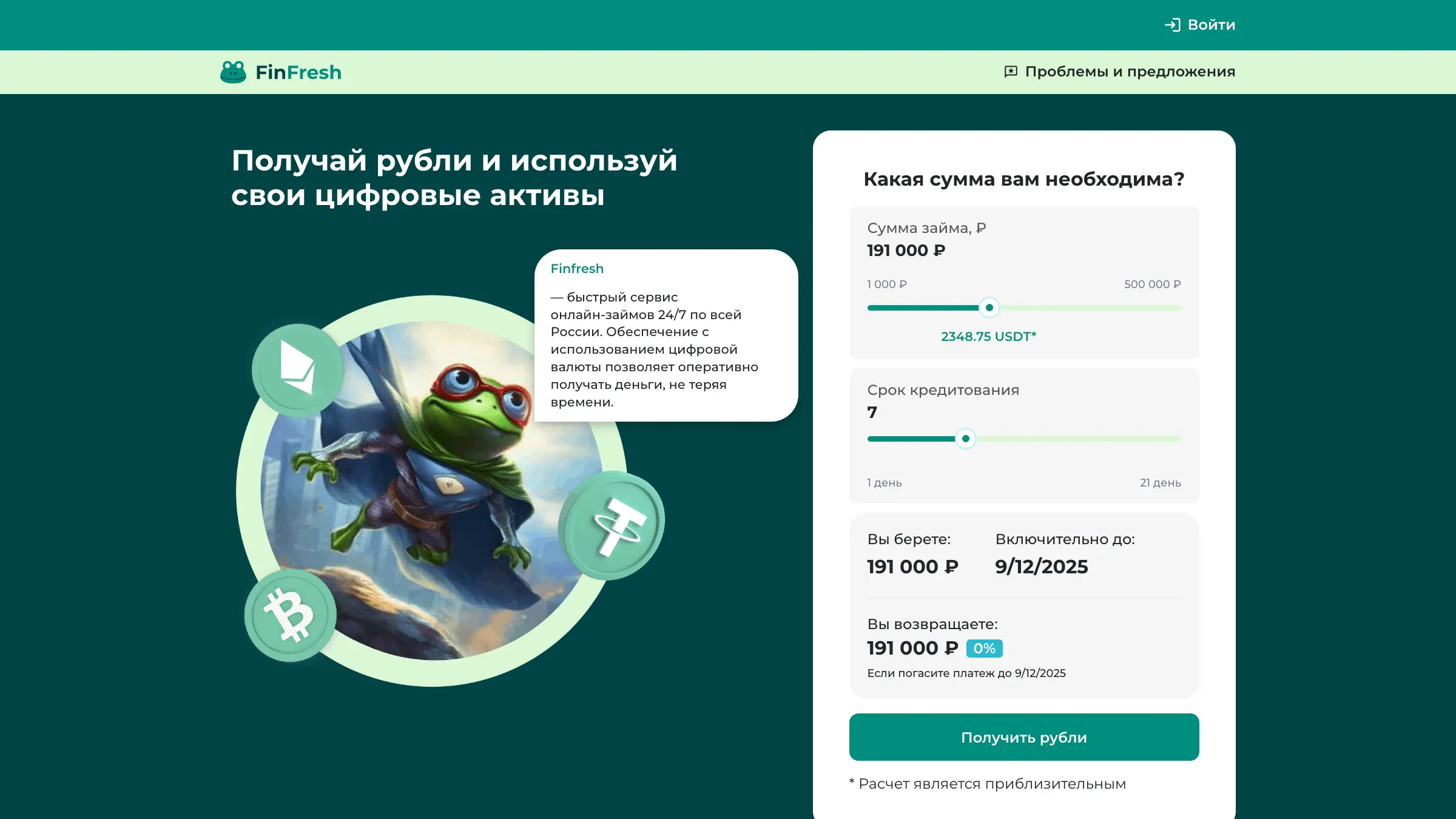This screenshot has width=1456, height=819.
Task: Click the 2348.75 USDT conversion link
Action: coord(988,336)
